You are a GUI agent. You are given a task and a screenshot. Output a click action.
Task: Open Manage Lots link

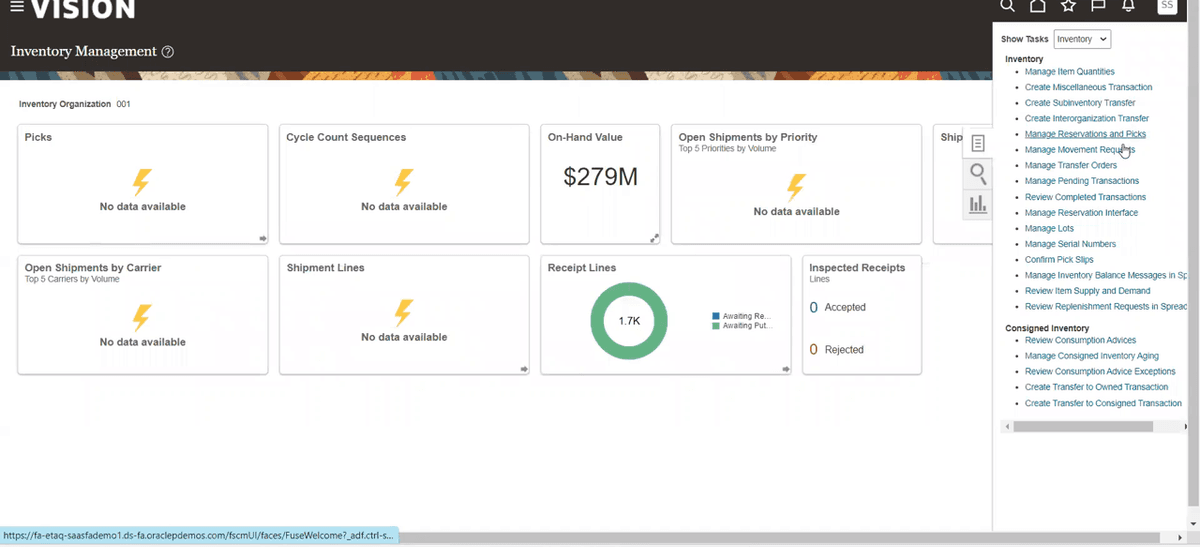tap(1049, 228)
